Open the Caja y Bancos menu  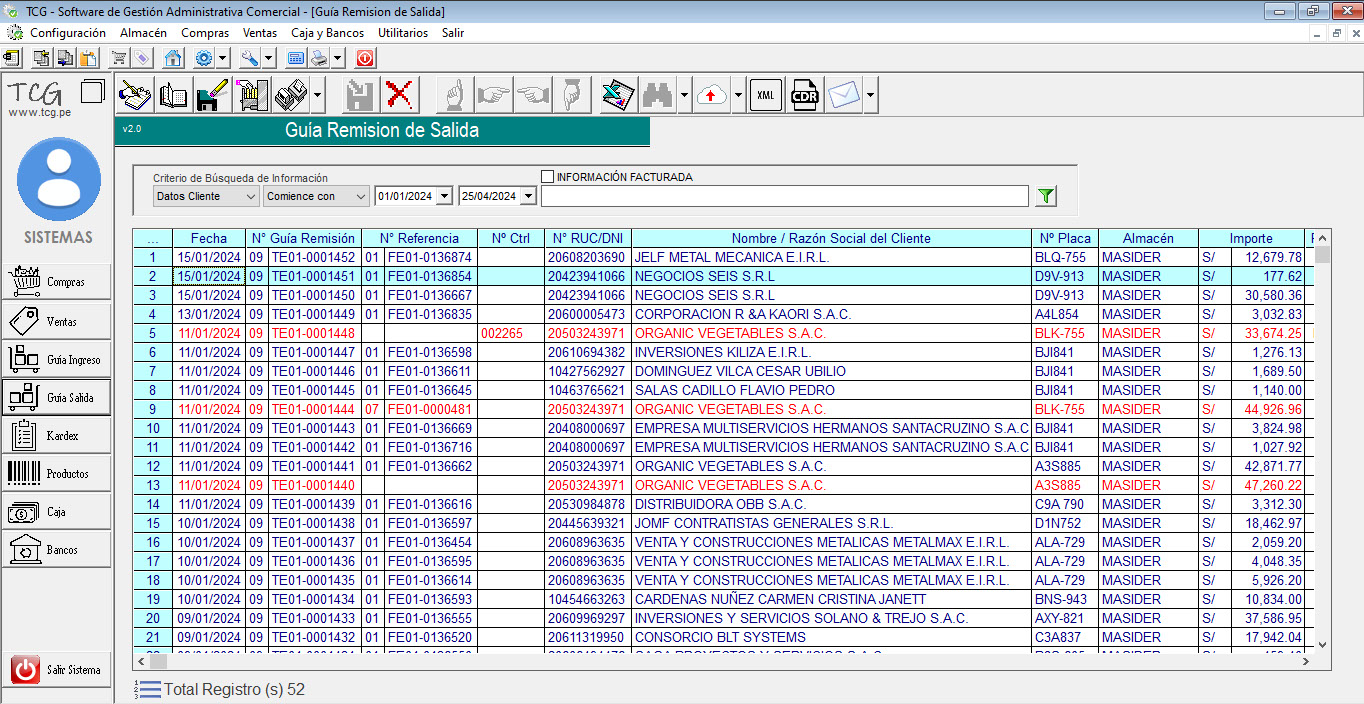(327, 33)
